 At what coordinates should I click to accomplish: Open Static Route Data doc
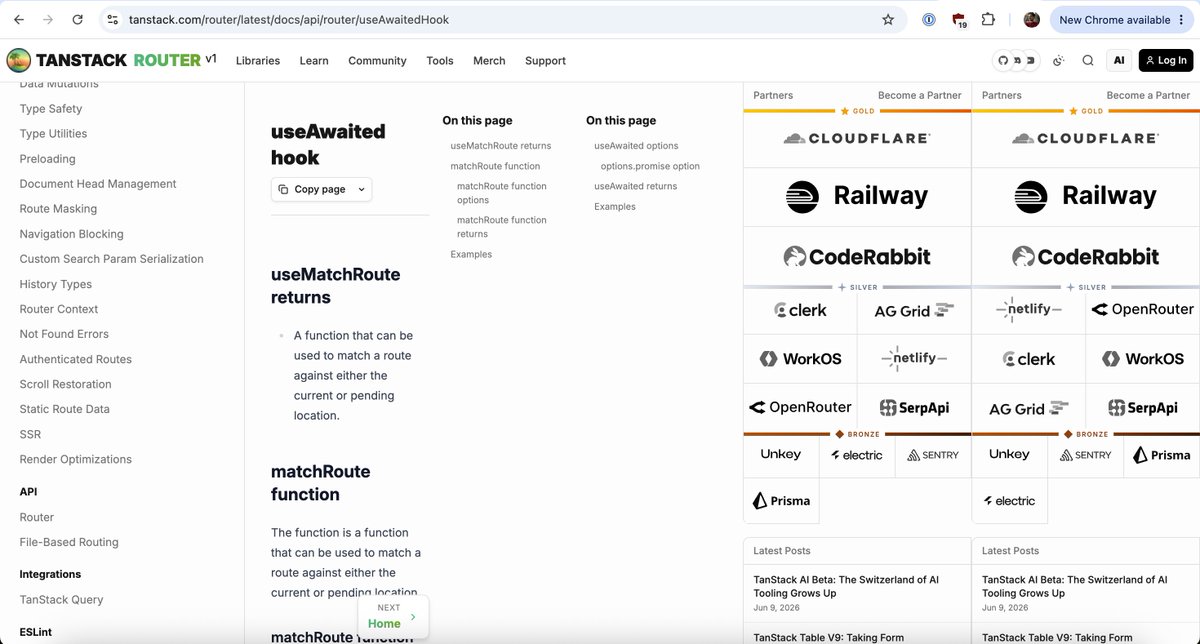(x=65, y=409)
